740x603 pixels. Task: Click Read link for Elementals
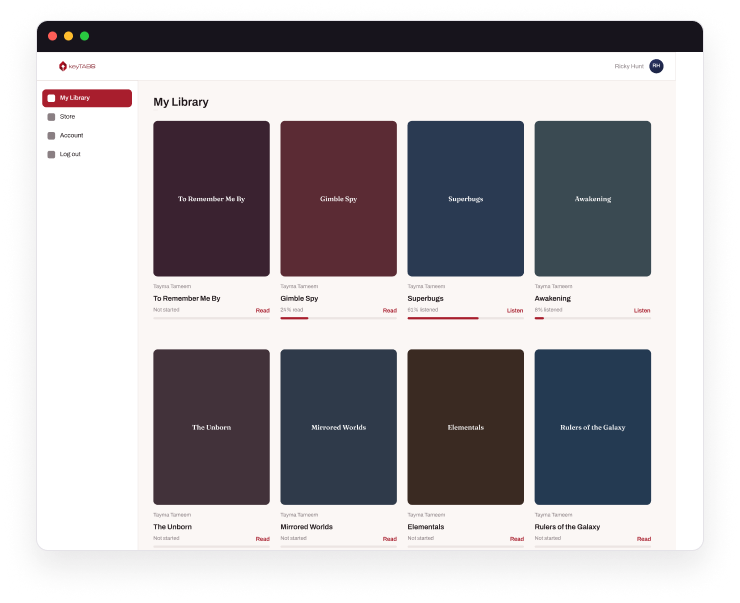coord(517,539)
